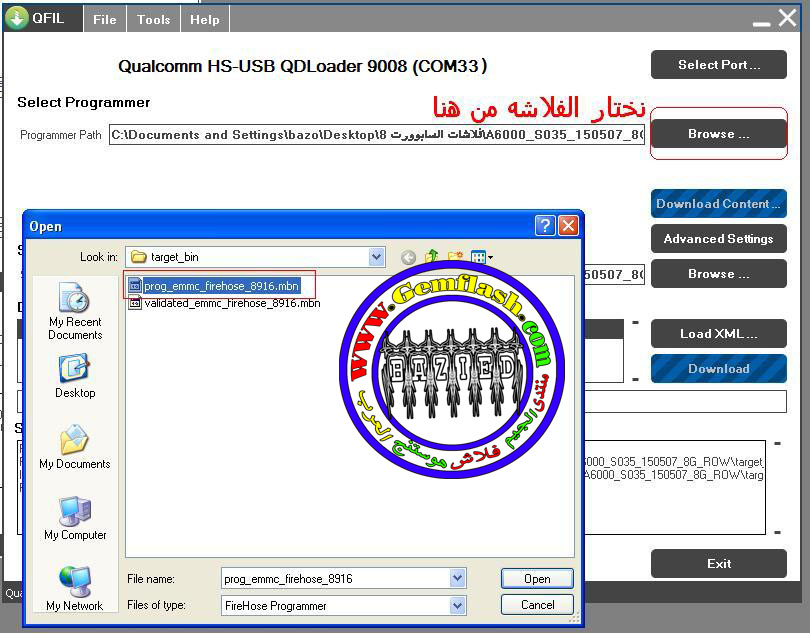Click the Programmer Path text field

click(x=377, y=135)
